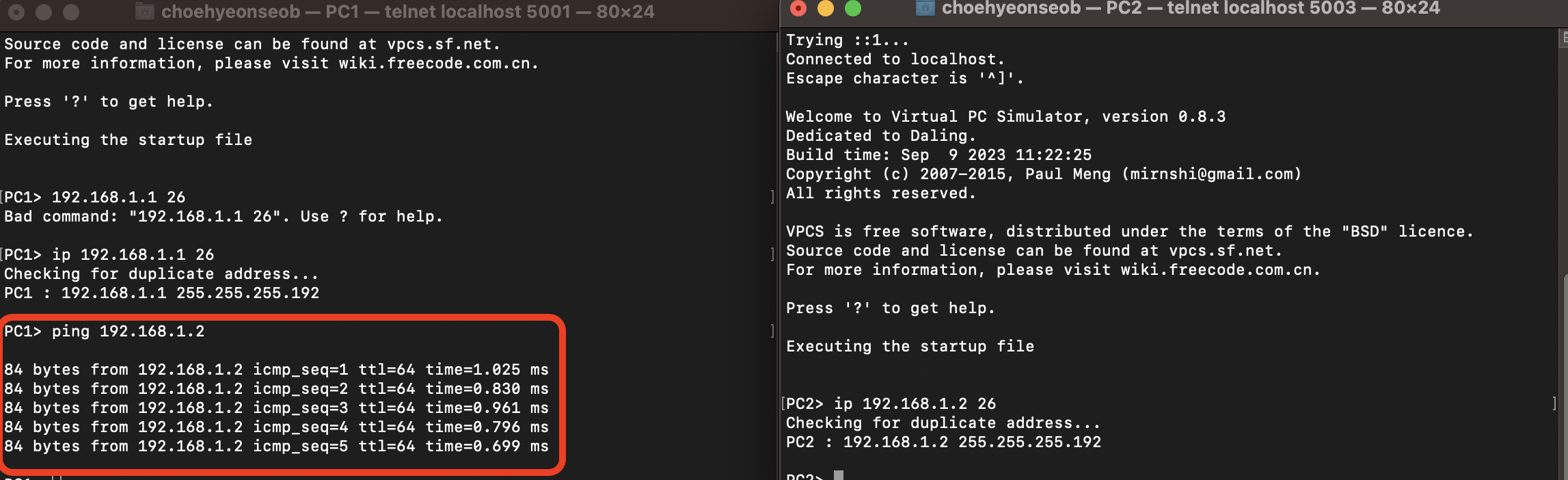Click the PC1 window's gray close button
Screen dimensions: 1568x480
tap(16, 12)
